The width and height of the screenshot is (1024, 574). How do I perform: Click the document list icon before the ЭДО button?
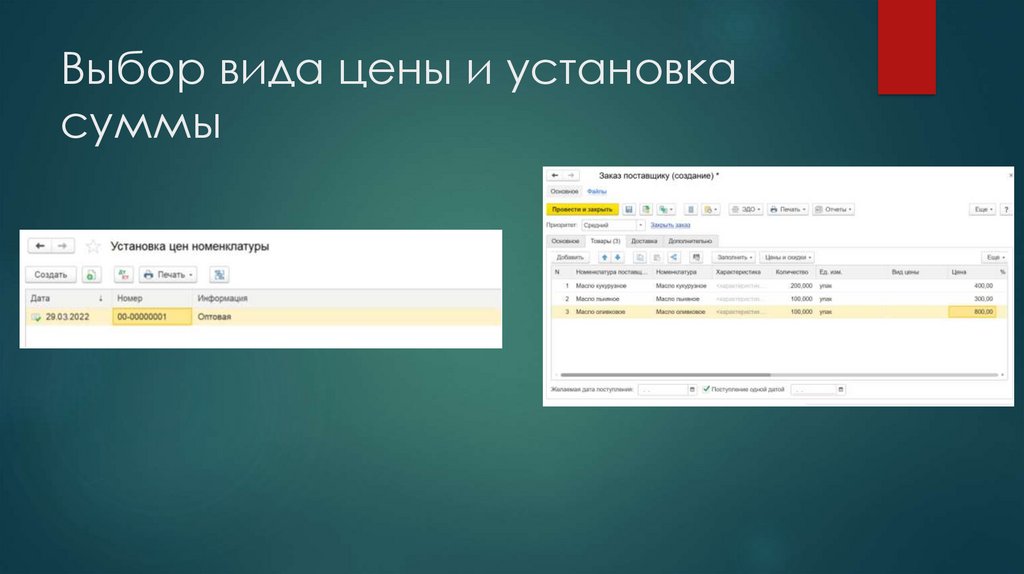[x=690, y=210]
